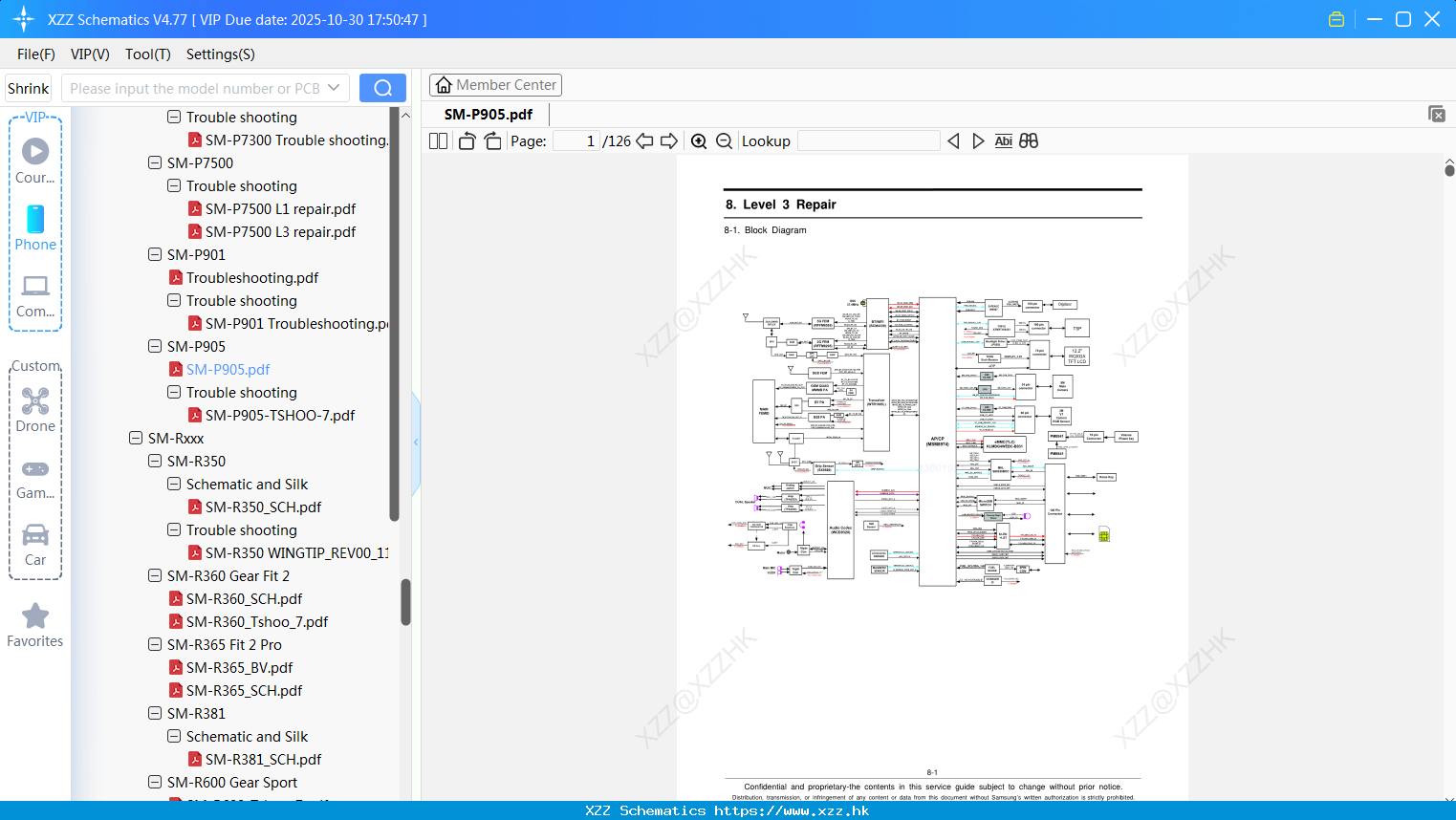This screenshot has height=820, width=1456.
Task: Open Troubleshooting.pdf under SM-P901
Action: [x=252, y=277]
